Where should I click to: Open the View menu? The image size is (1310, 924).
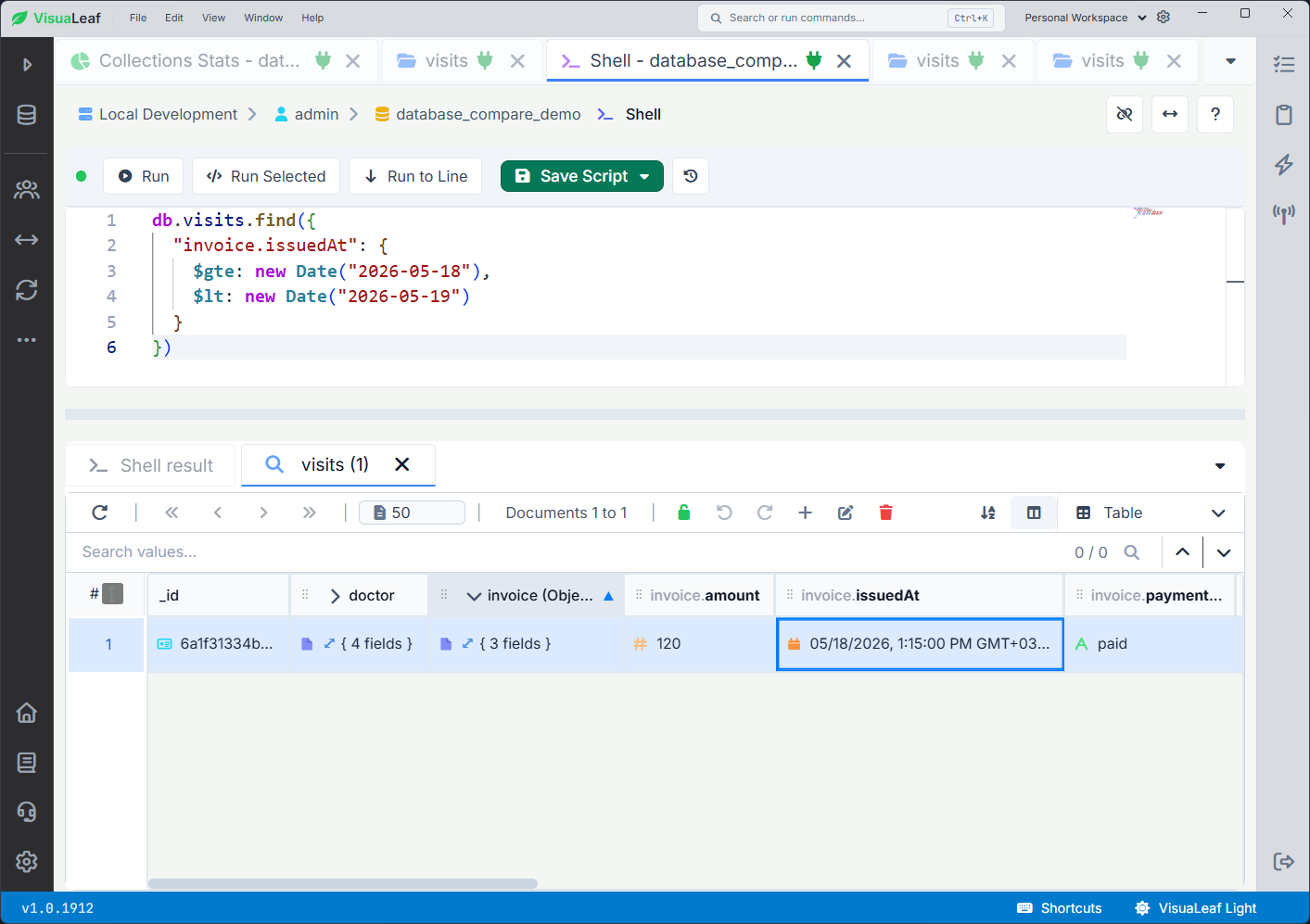pyautogui.click(x=213, y=18)
